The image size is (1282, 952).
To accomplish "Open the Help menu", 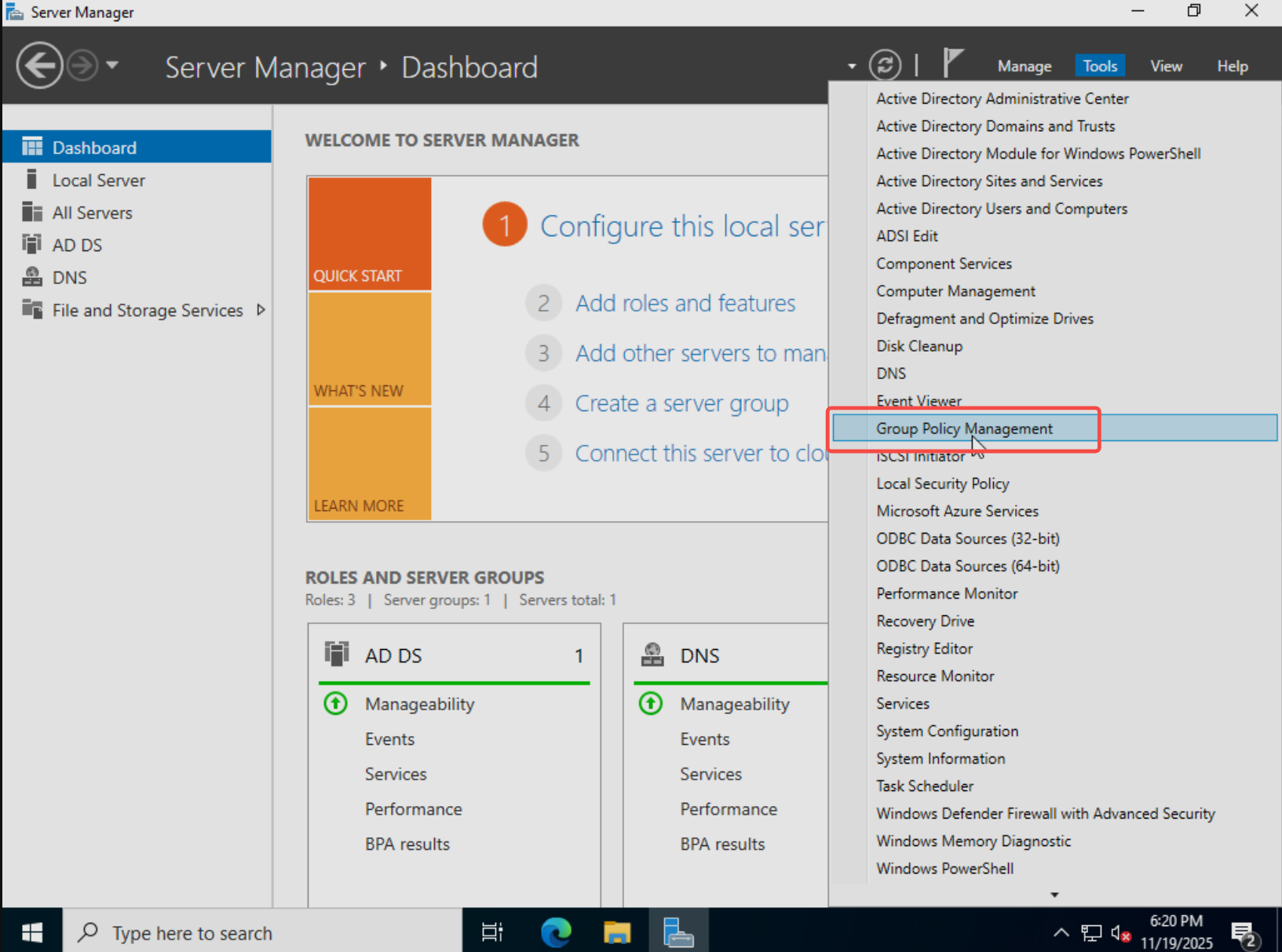I will (1232, 67).
